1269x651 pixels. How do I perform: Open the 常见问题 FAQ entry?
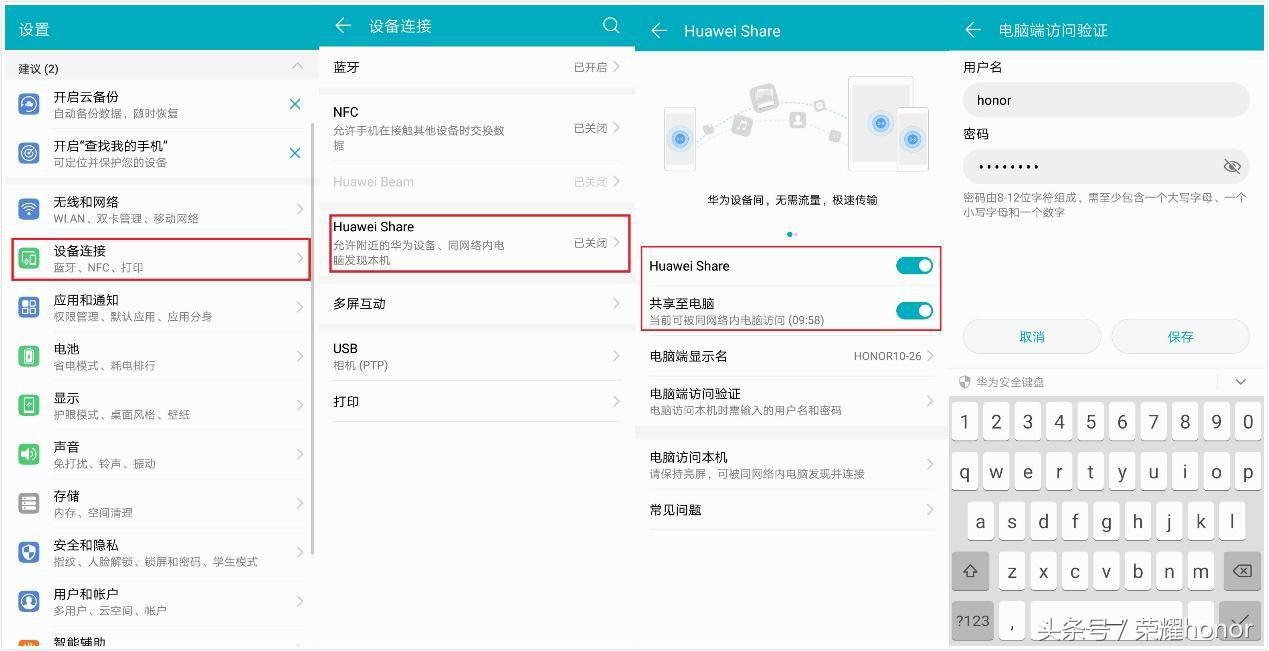pyautogui.click(x=790, y=510)
